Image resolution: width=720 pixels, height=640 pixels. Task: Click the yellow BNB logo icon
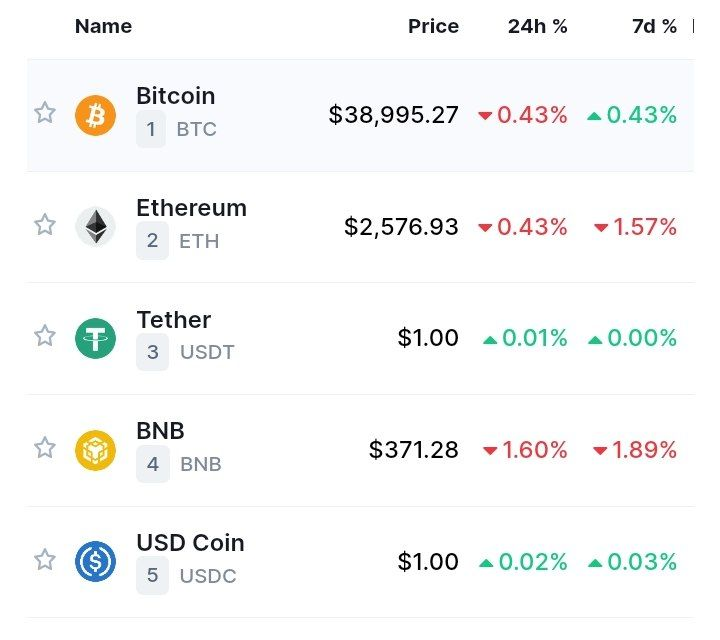(95, 450)
